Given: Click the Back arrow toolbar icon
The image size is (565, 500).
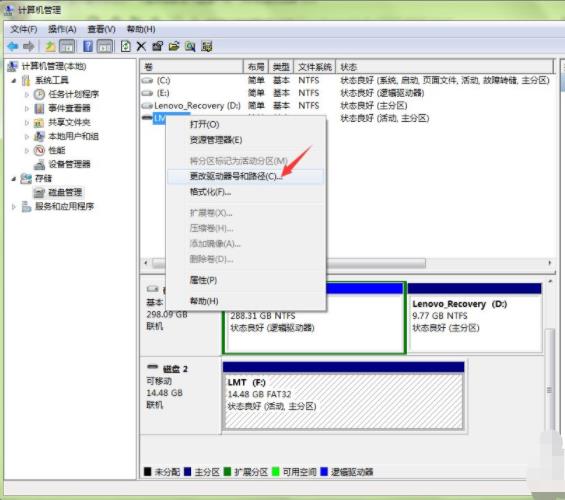Looking at the screenshot, I should pos(13,46).
